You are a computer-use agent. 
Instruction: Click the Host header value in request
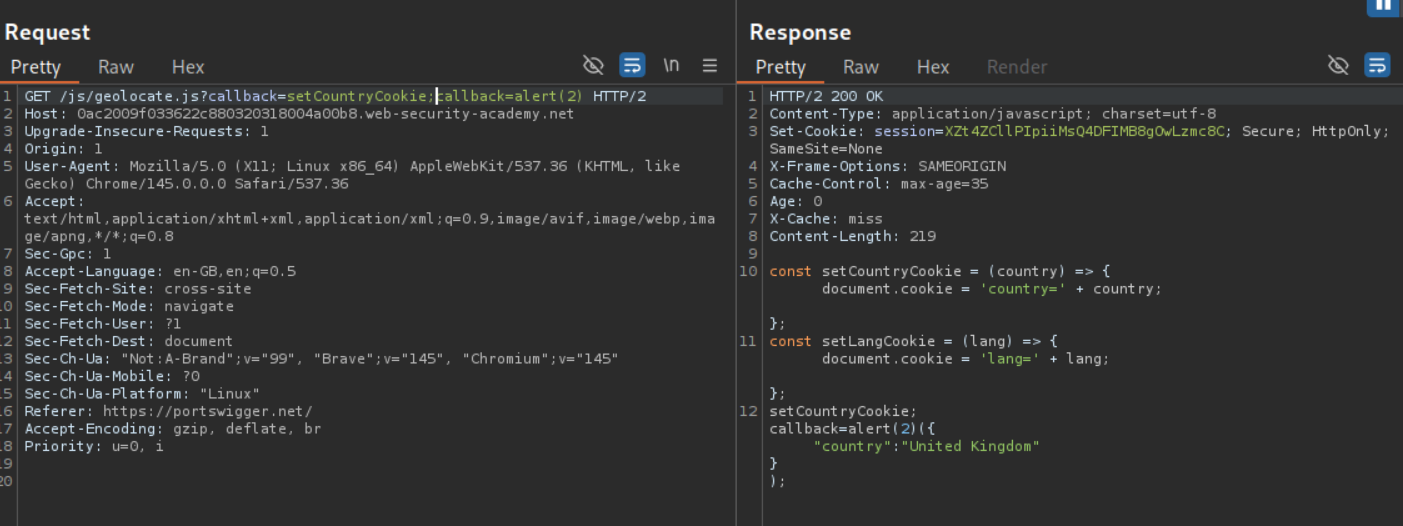click(325, 114)
